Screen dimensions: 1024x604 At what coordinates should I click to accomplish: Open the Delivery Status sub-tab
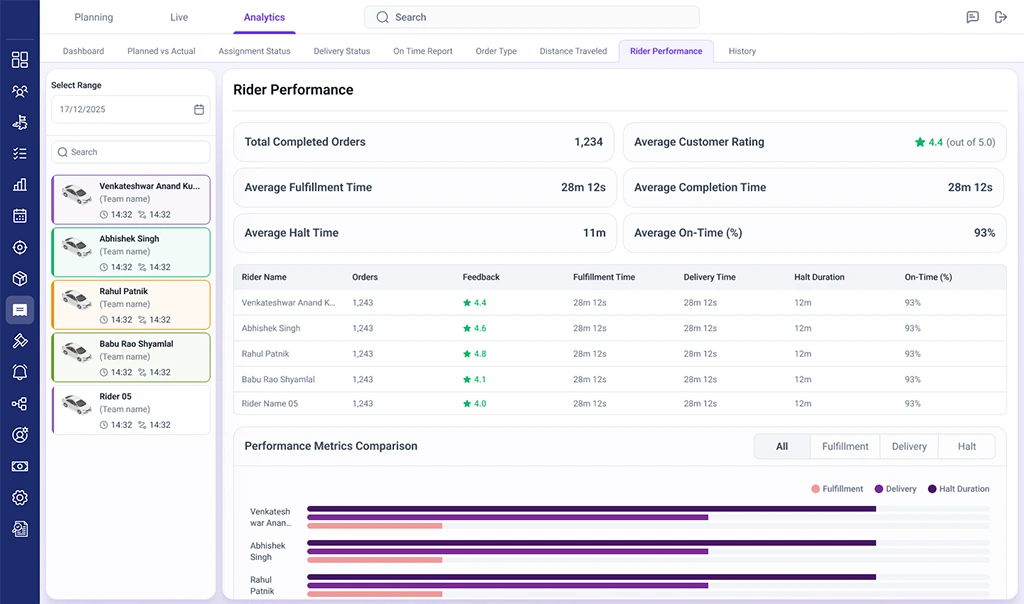pyautogui.click(x=342, y=51)
